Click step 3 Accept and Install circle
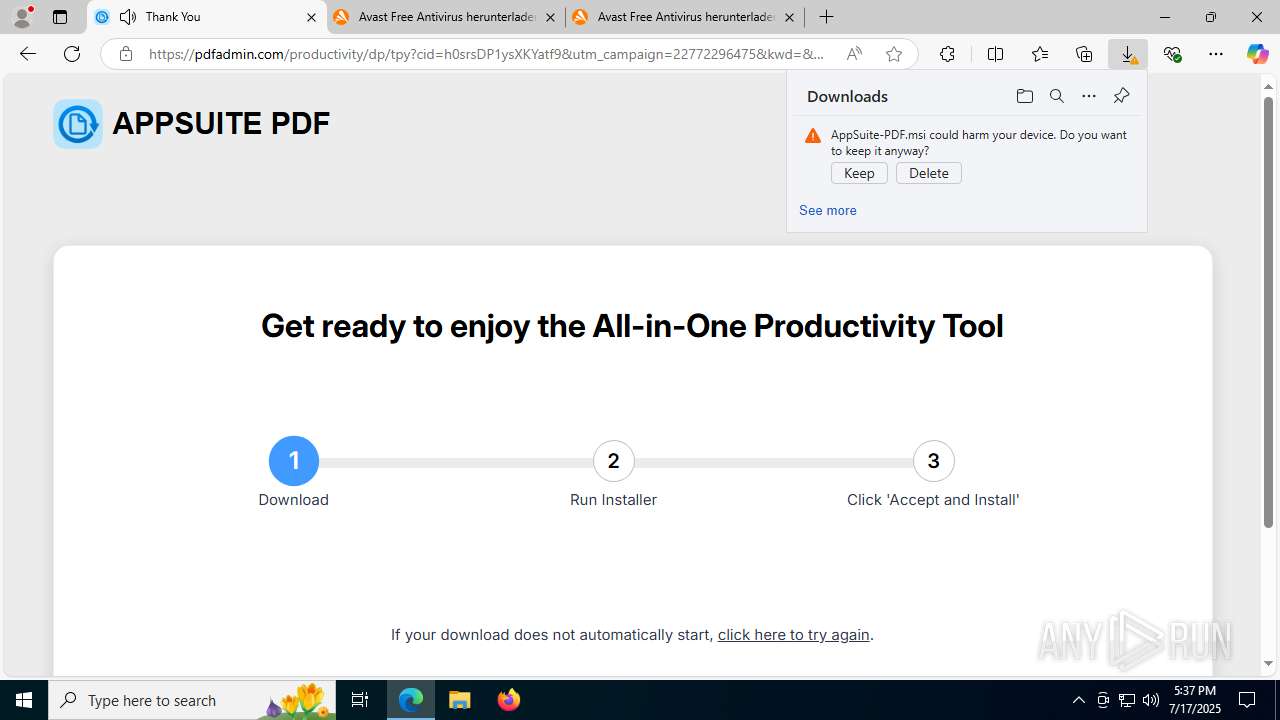Viewport: 1280px width, 720px height. pos(933,461)
